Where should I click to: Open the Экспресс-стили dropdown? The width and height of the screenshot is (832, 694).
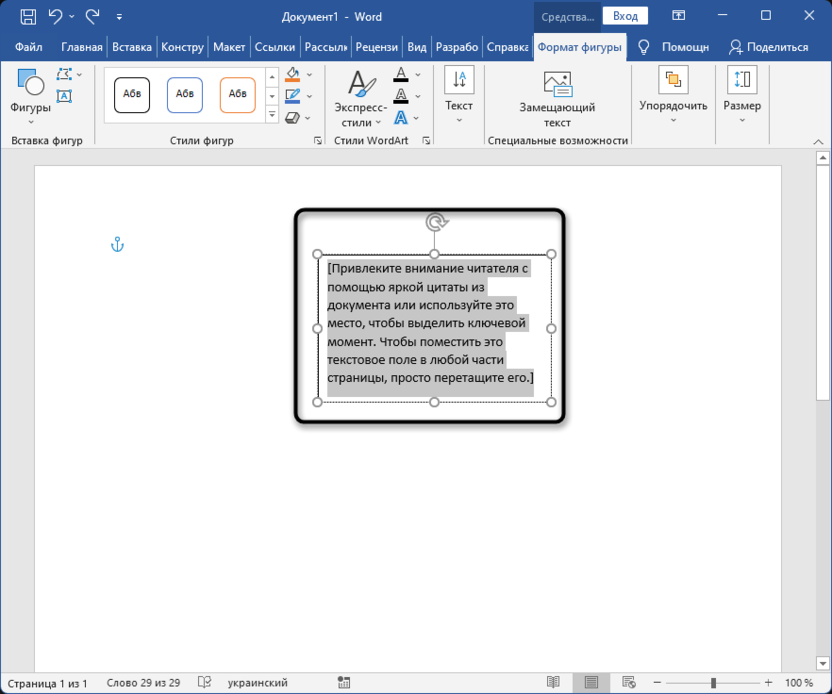[361, 99]
